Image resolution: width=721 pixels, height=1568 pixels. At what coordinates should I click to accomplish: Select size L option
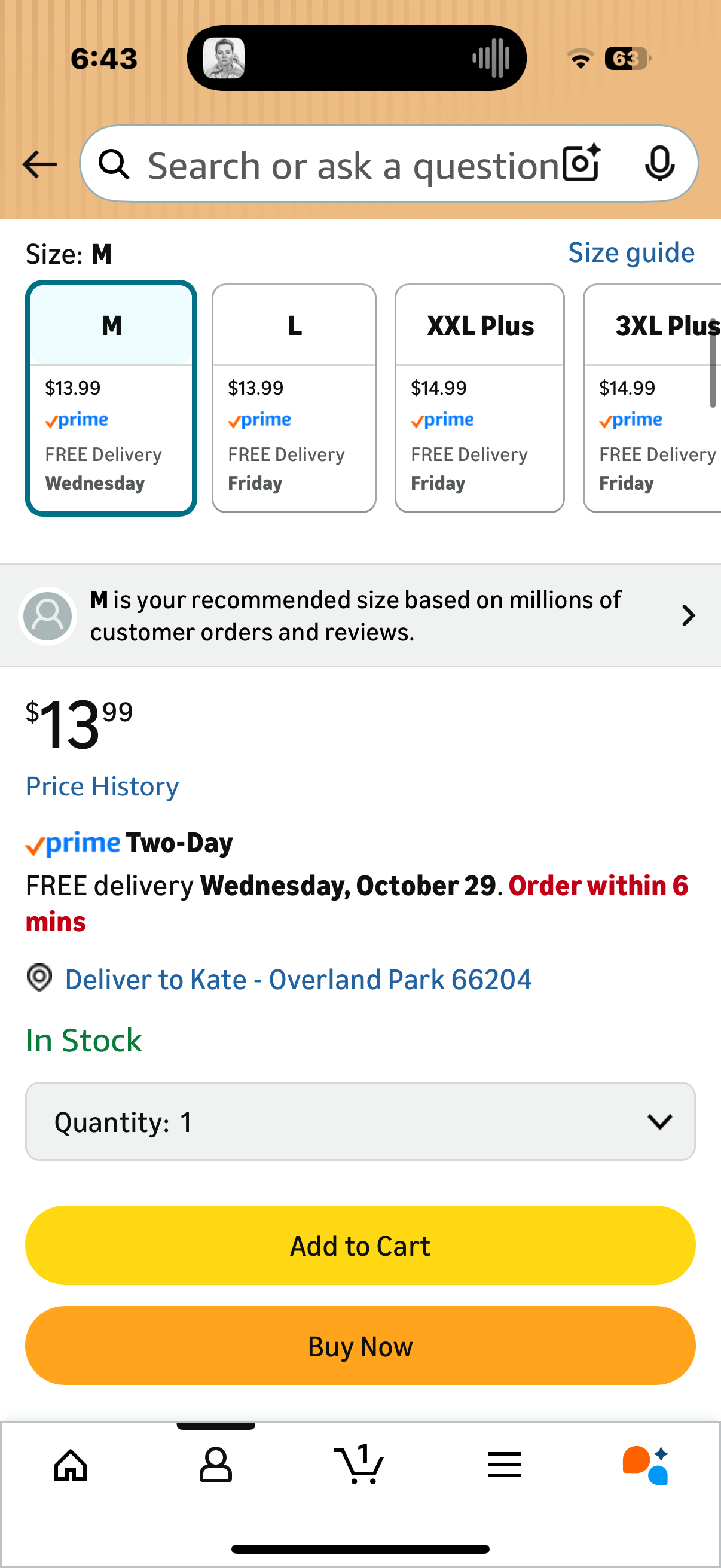(x=294, y=398)
